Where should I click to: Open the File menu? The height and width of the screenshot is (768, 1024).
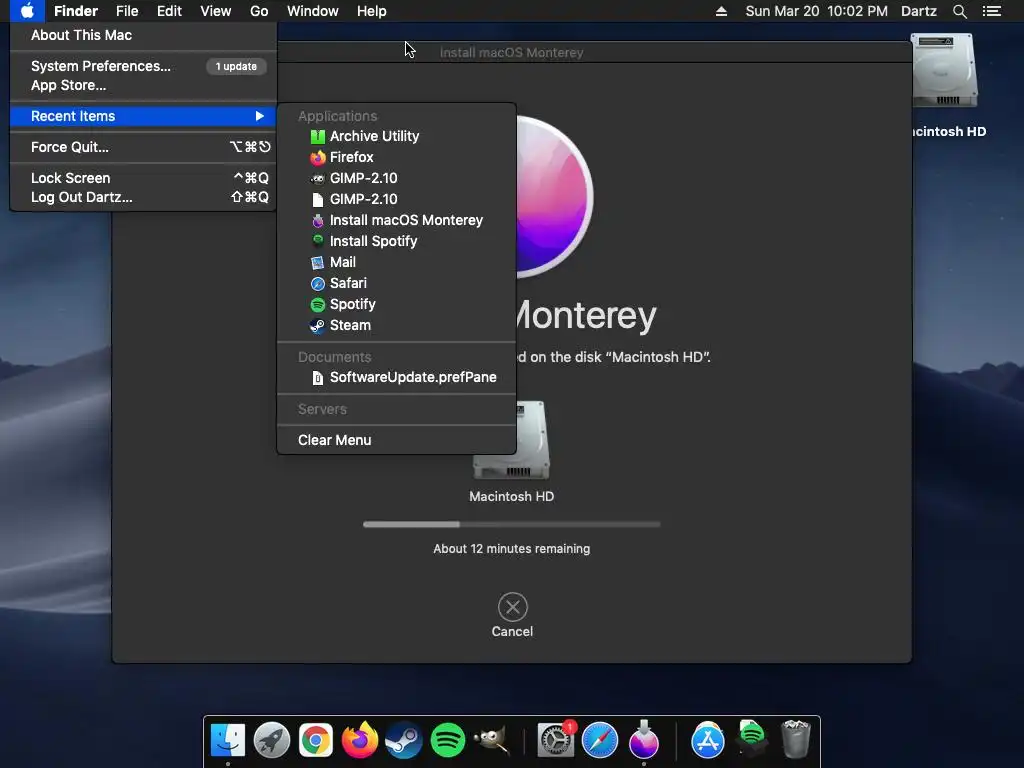click(127, 11)
